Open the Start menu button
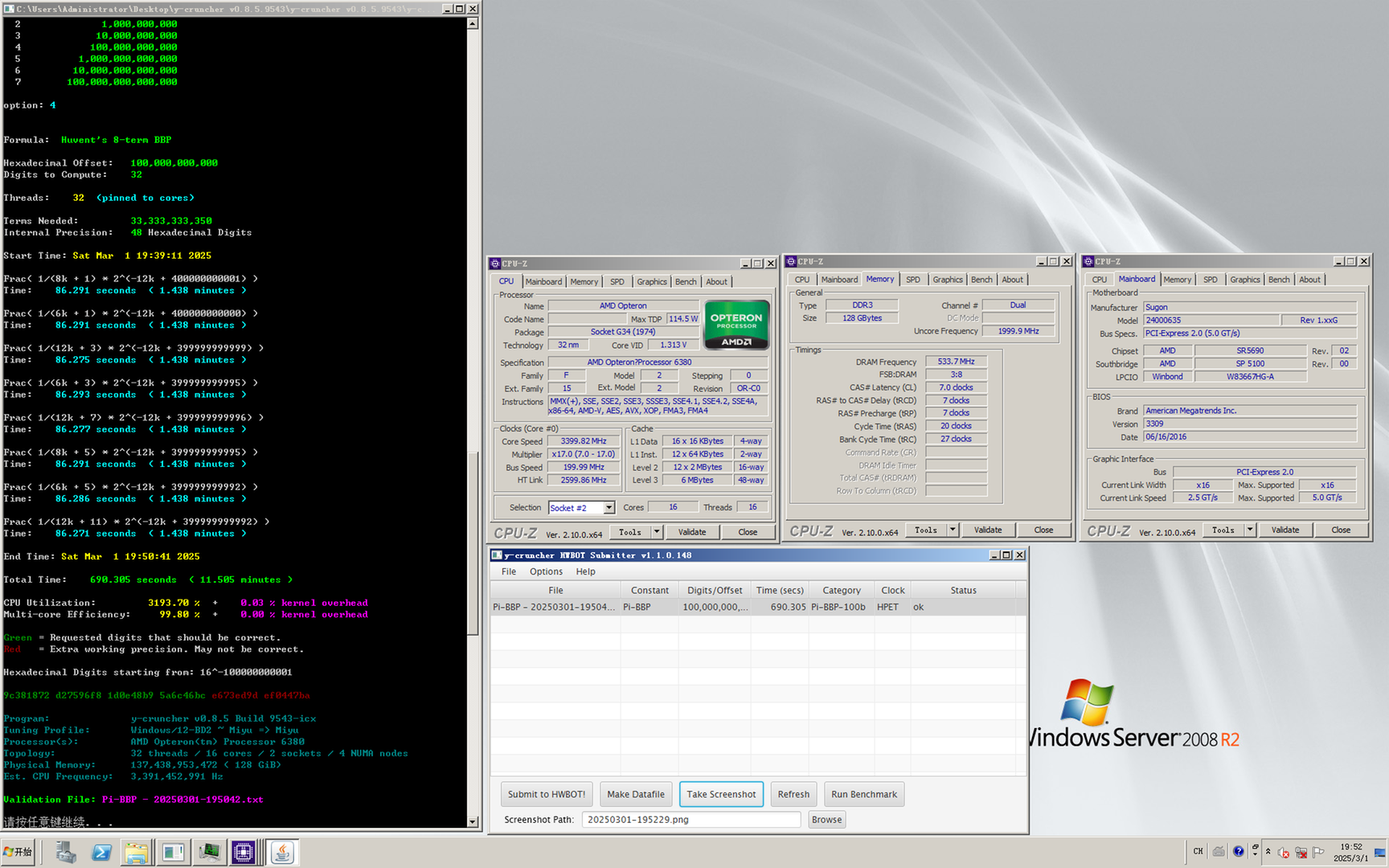This screenshot has width=1389, height=868. pos(18,852)
